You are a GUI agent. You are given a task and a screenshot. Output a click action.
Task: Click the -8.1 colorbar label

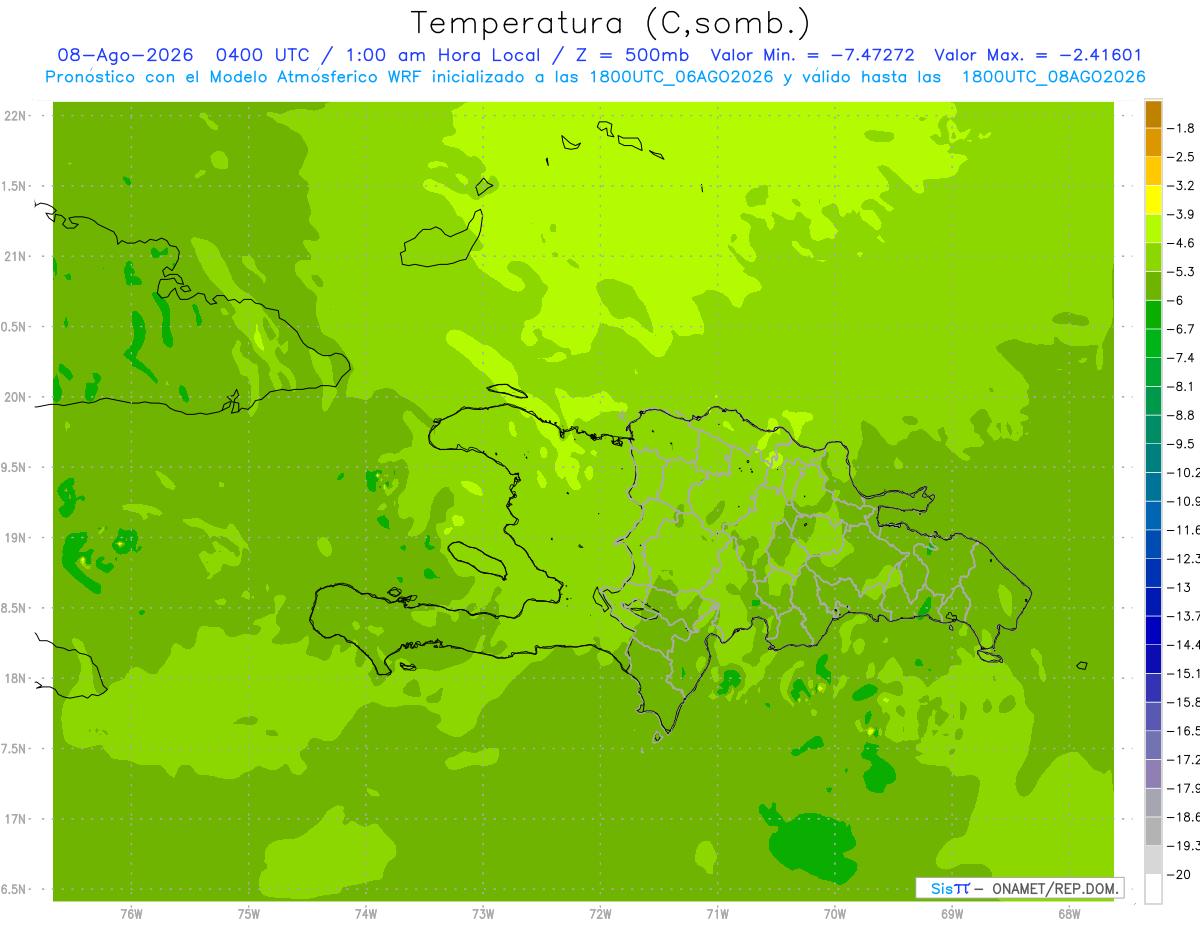pos(1183,386)
